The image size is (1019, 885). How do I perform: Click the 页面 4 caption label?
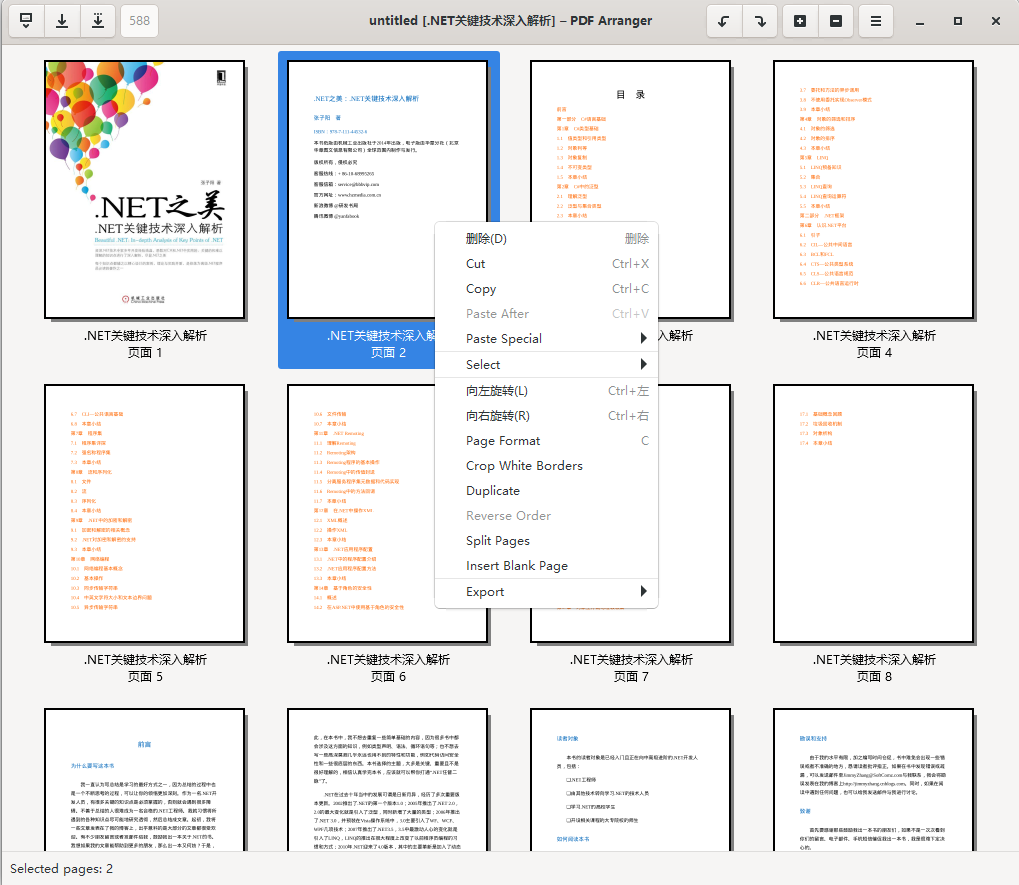(874, 352)
